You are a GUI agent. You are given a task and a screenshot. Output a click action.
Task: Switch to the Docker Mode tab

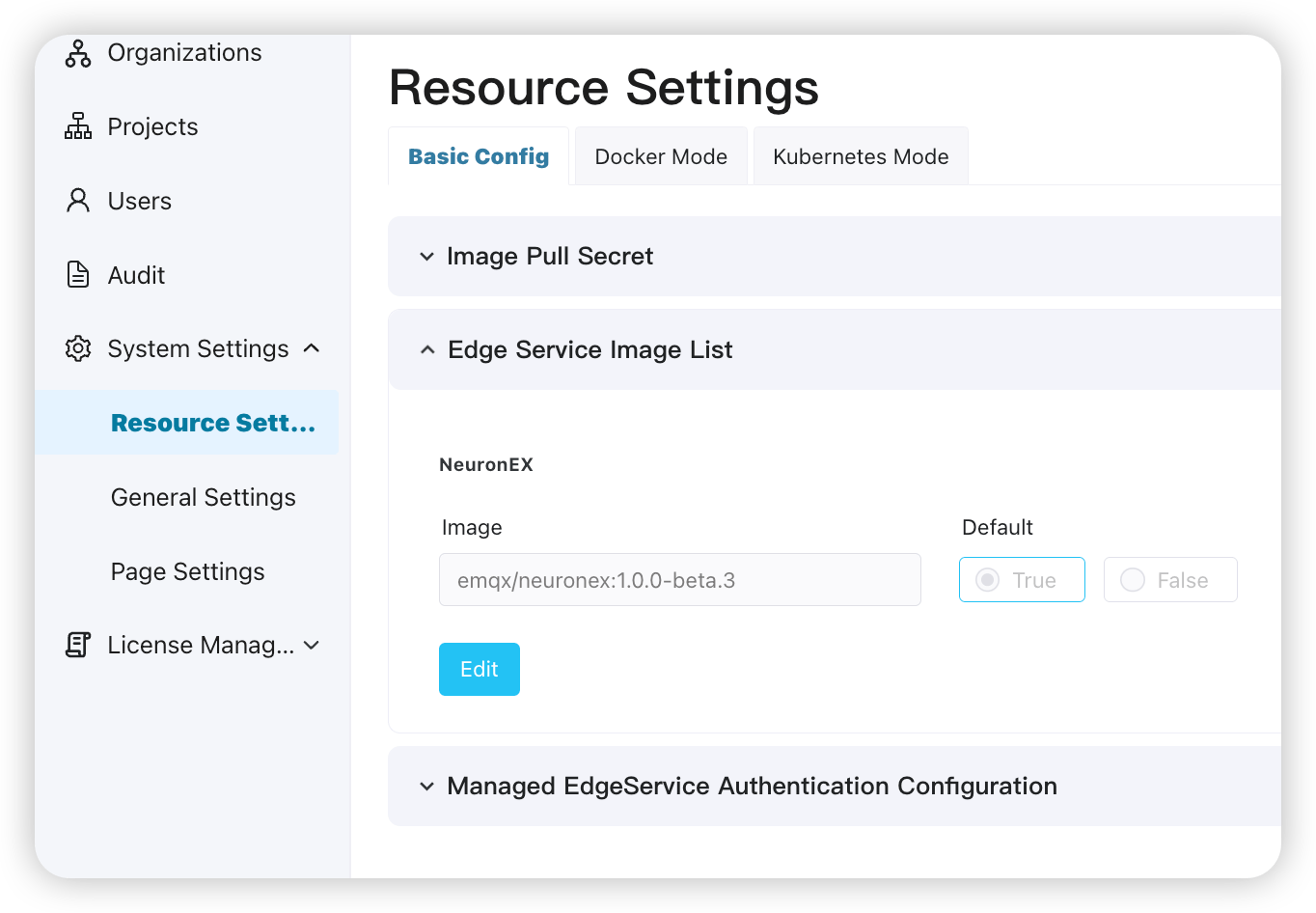coord(661,156)
